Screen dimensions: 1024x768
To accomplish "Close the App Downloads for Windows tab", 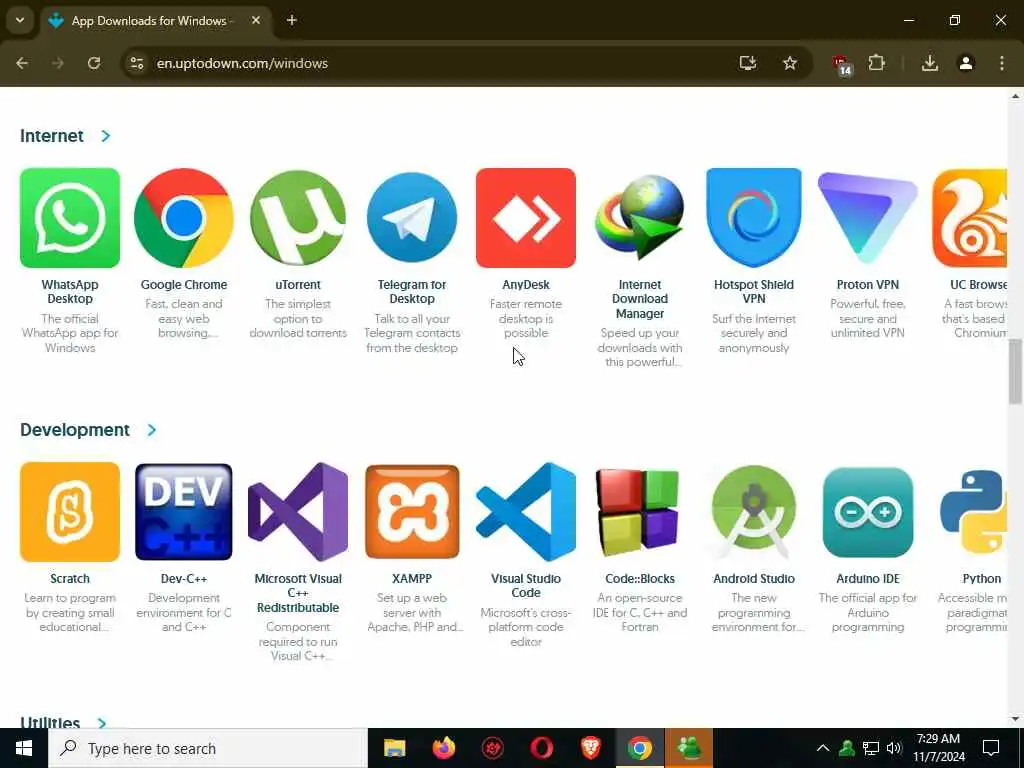I will [x=256, y=20].
